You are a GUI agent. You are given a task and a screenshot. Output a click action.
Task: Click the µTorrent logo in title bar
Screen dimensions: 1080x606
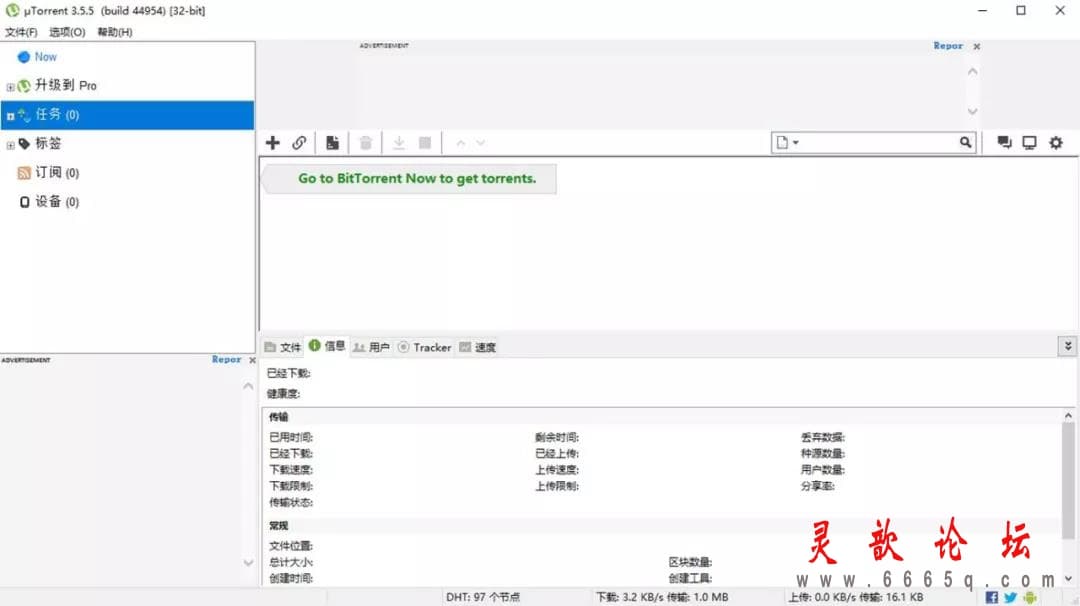pyautogui.click(x=12, y=10)
